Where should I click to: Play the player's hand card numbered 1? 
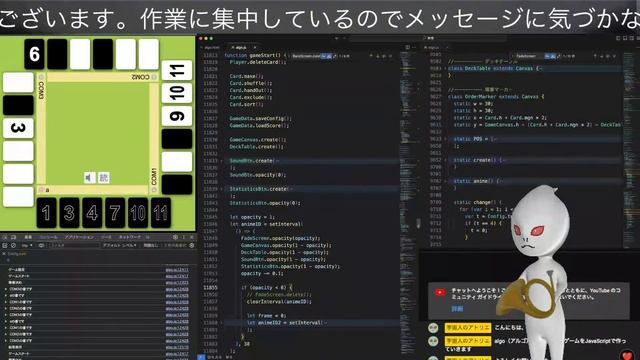tap(46, 213)
